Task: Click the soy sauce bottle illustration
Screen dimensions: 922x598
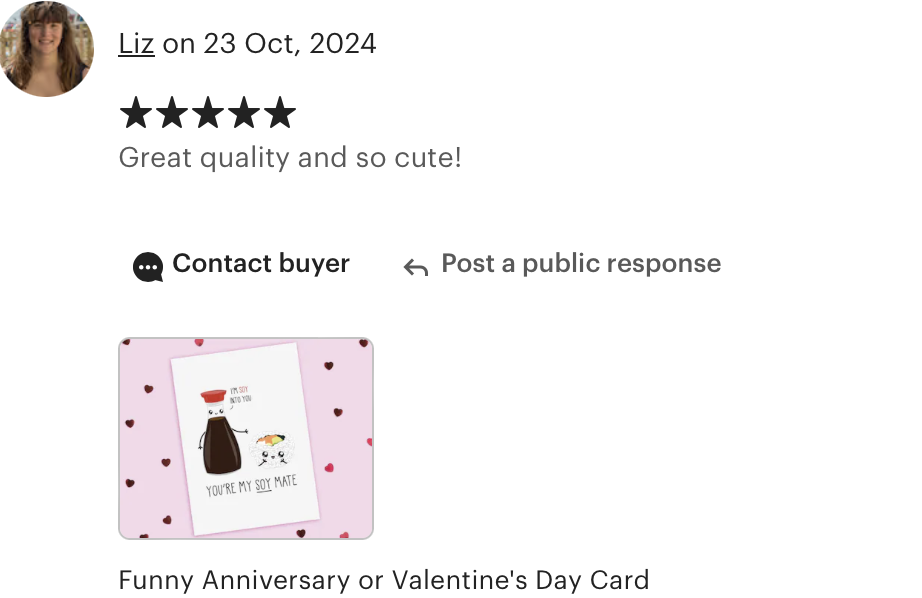Action: click(222, 431)
